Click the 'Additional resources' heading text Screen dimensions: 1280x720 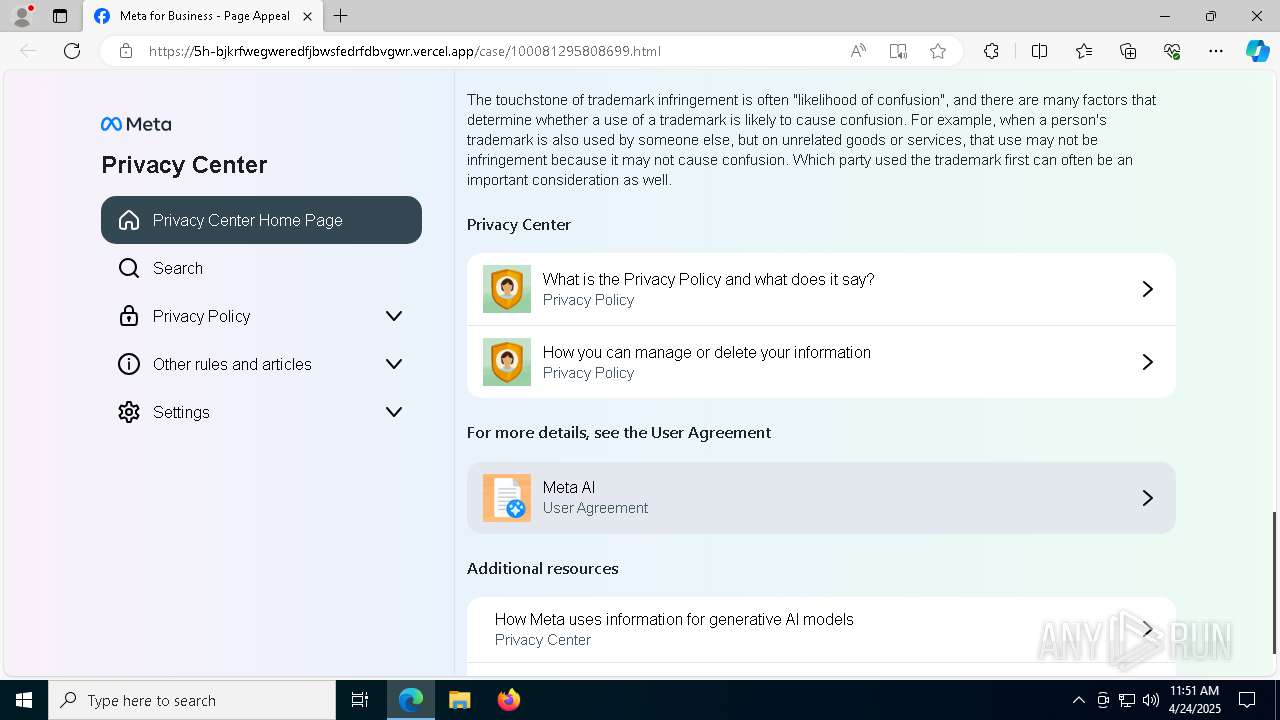coord(543,569)
